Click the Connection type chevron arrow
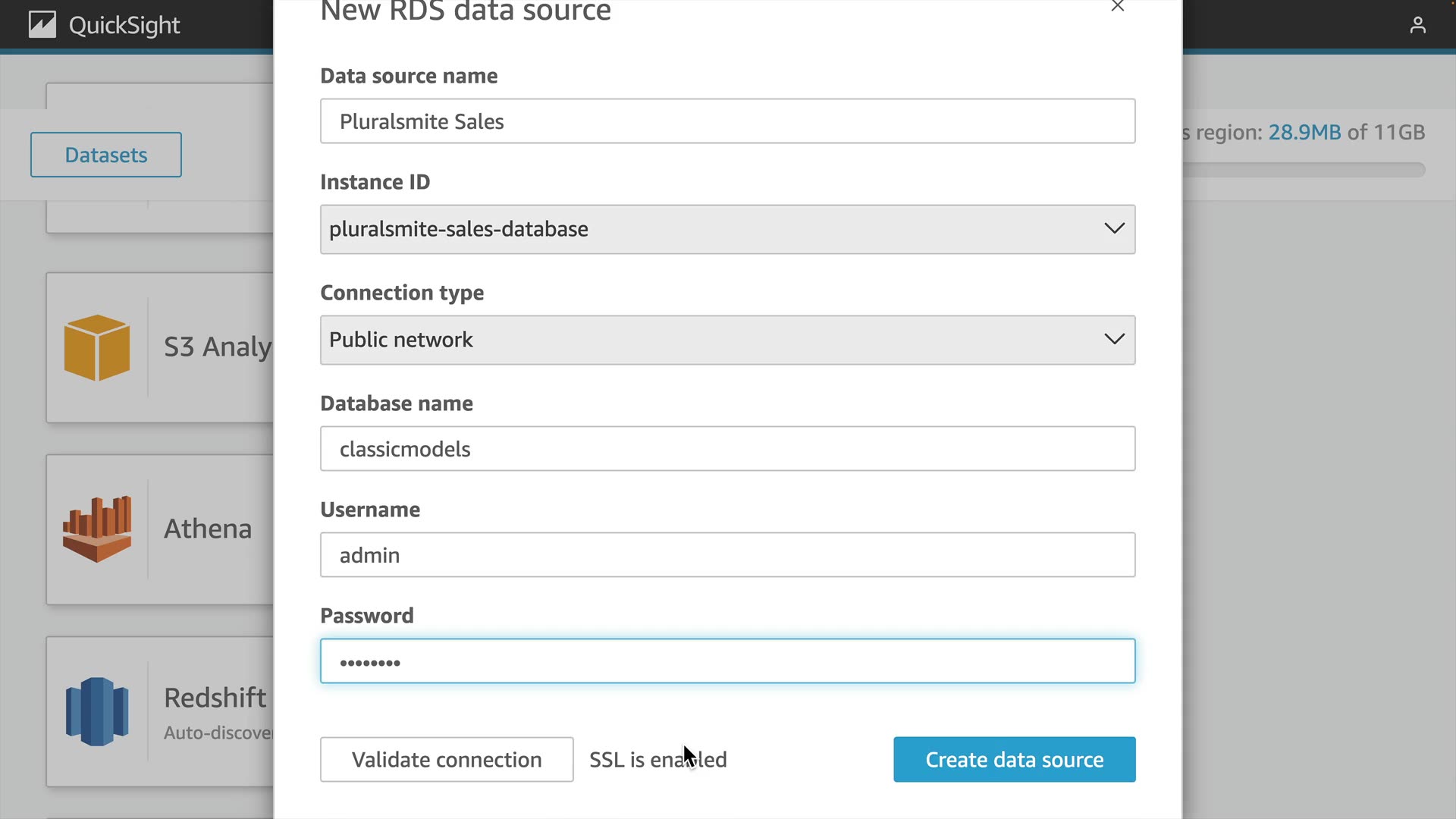 tap(1114, 339)
